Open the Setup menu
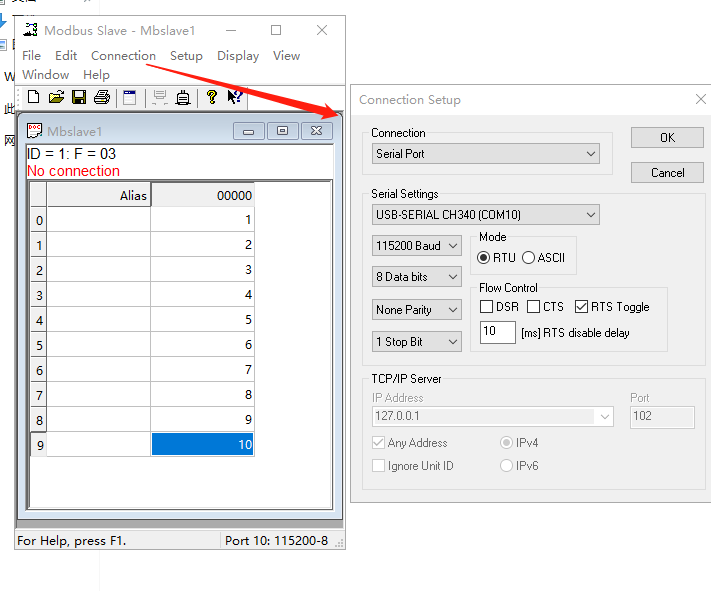The height and width of the screenshot is (591, 711). pyautogui.click(x=186, y=56)
